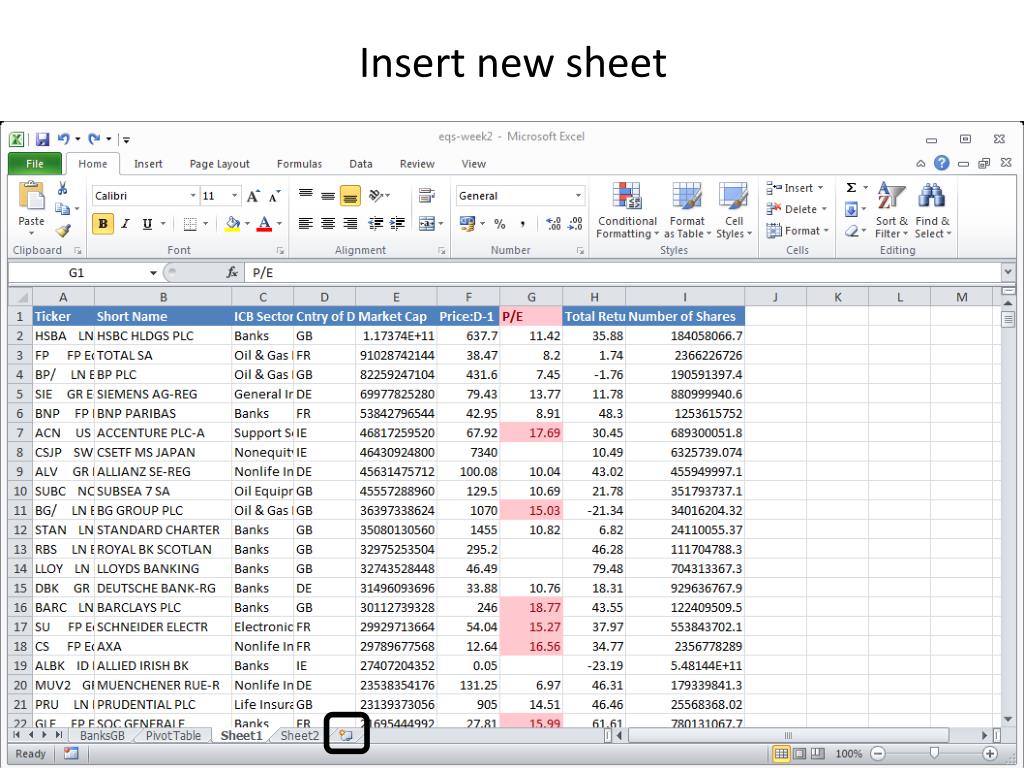Screen dimensions: 1024x768
Task: Toggle Align Text Left
Action: pos(305,224)
